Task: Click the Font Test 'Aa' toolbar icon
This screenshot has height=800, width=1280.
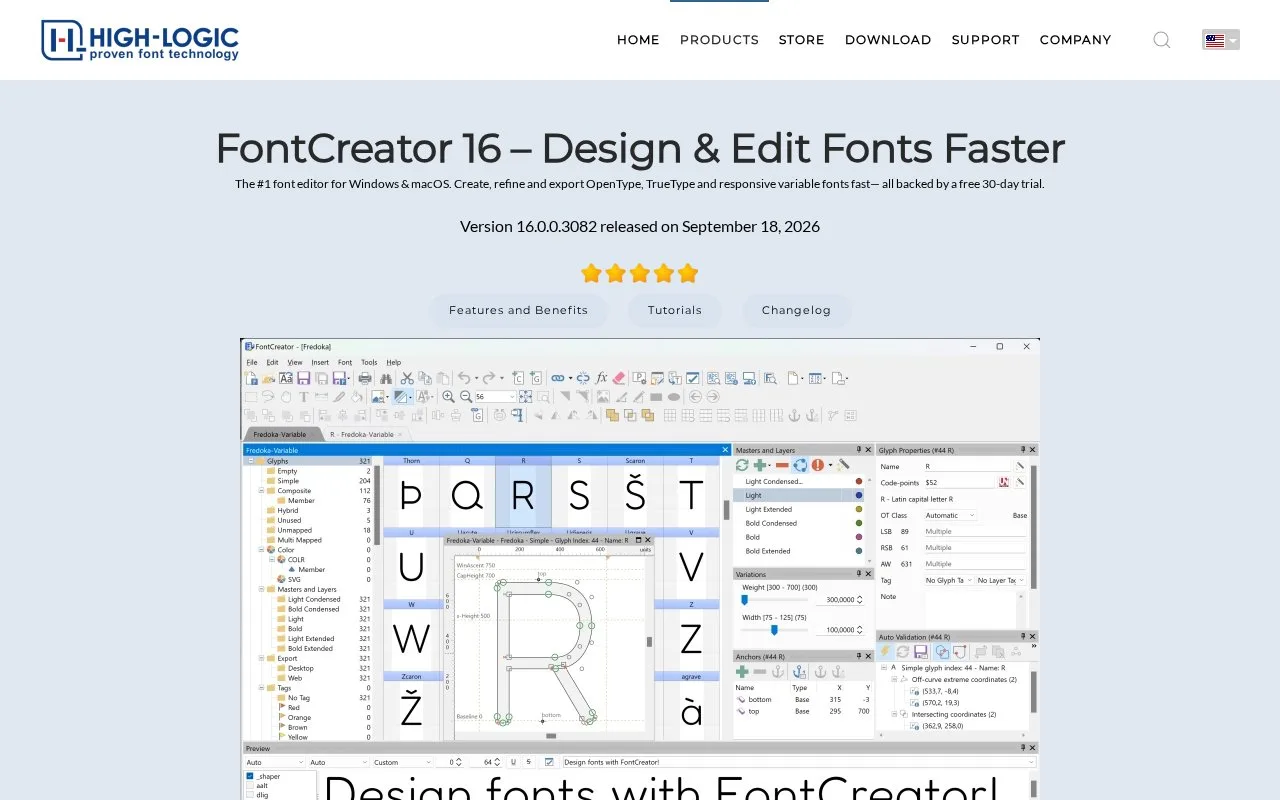Action: click(286, 378)
